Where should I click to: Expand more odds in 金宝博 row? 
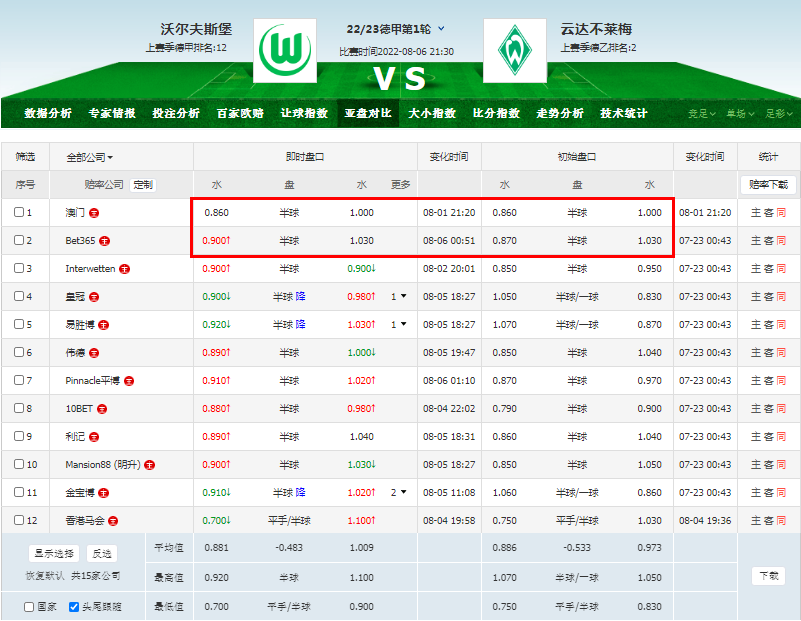coord(399,492)
